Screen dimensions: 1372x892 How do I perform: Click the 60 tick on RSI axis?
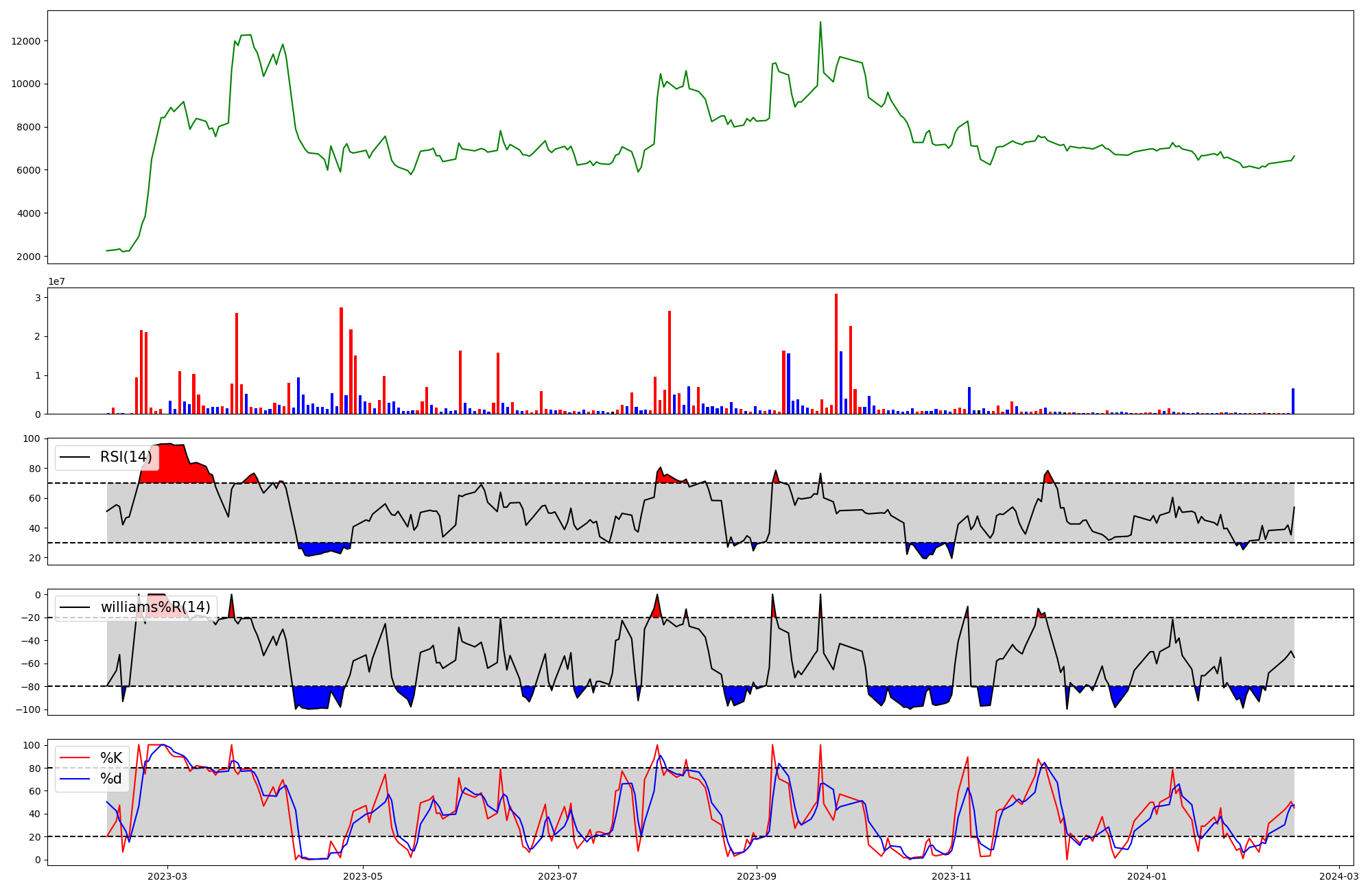point(35,498)
